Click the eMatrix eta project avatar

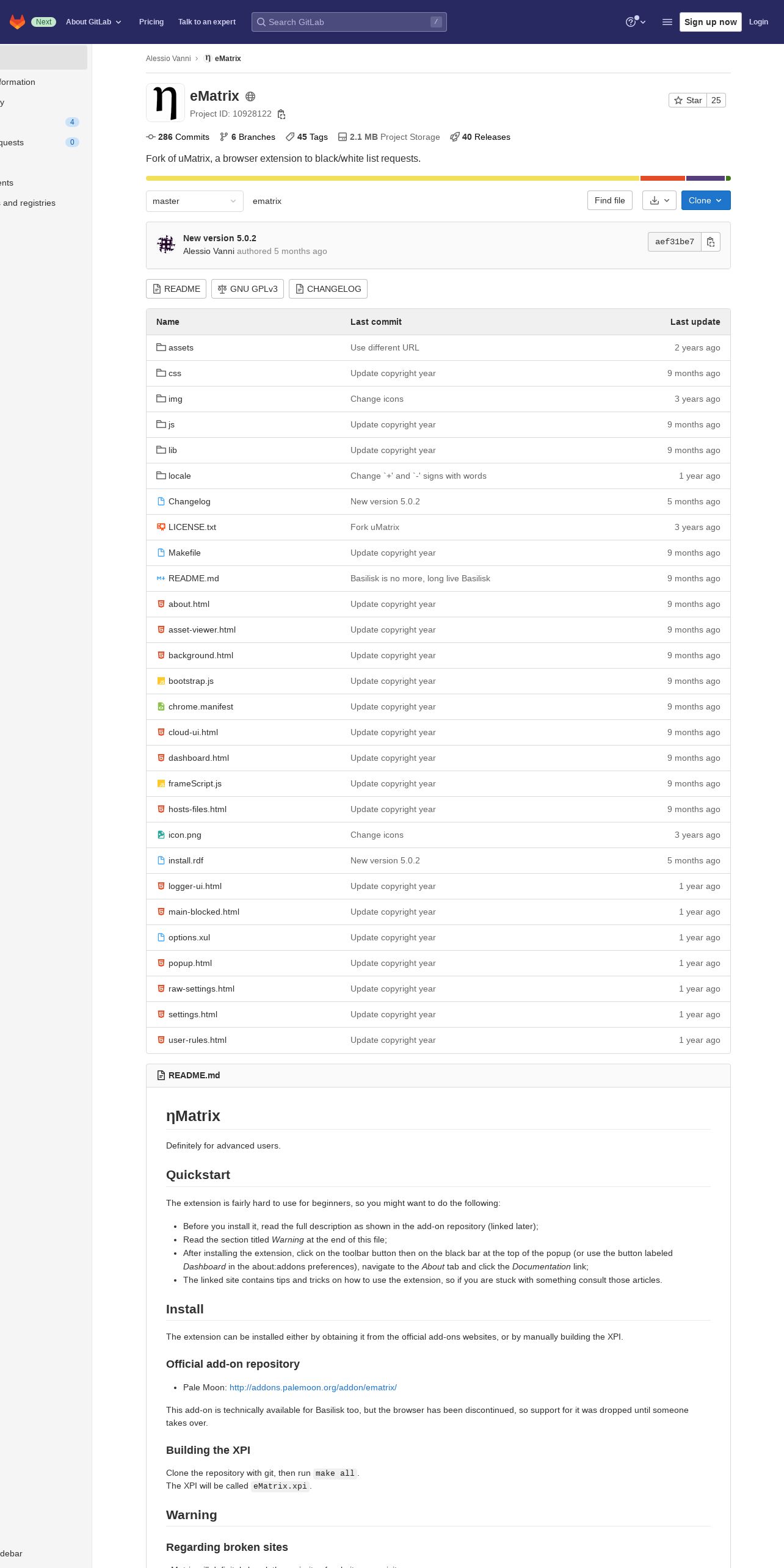(165, 103)
